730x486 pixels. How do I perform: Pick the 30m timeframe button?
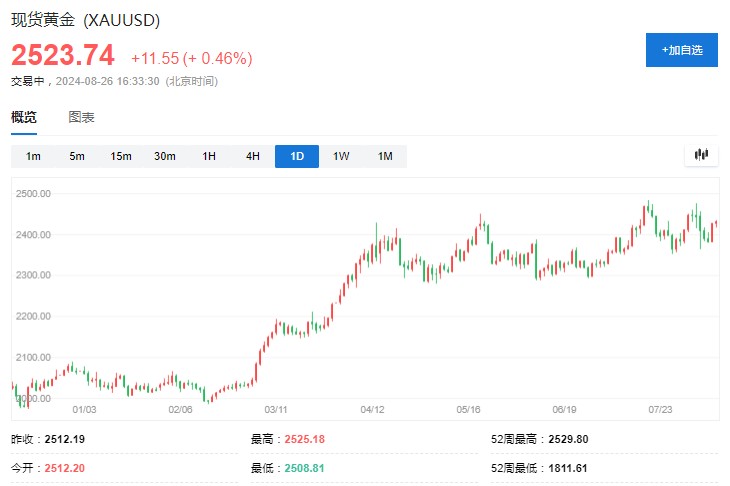(x=165, y=156)
